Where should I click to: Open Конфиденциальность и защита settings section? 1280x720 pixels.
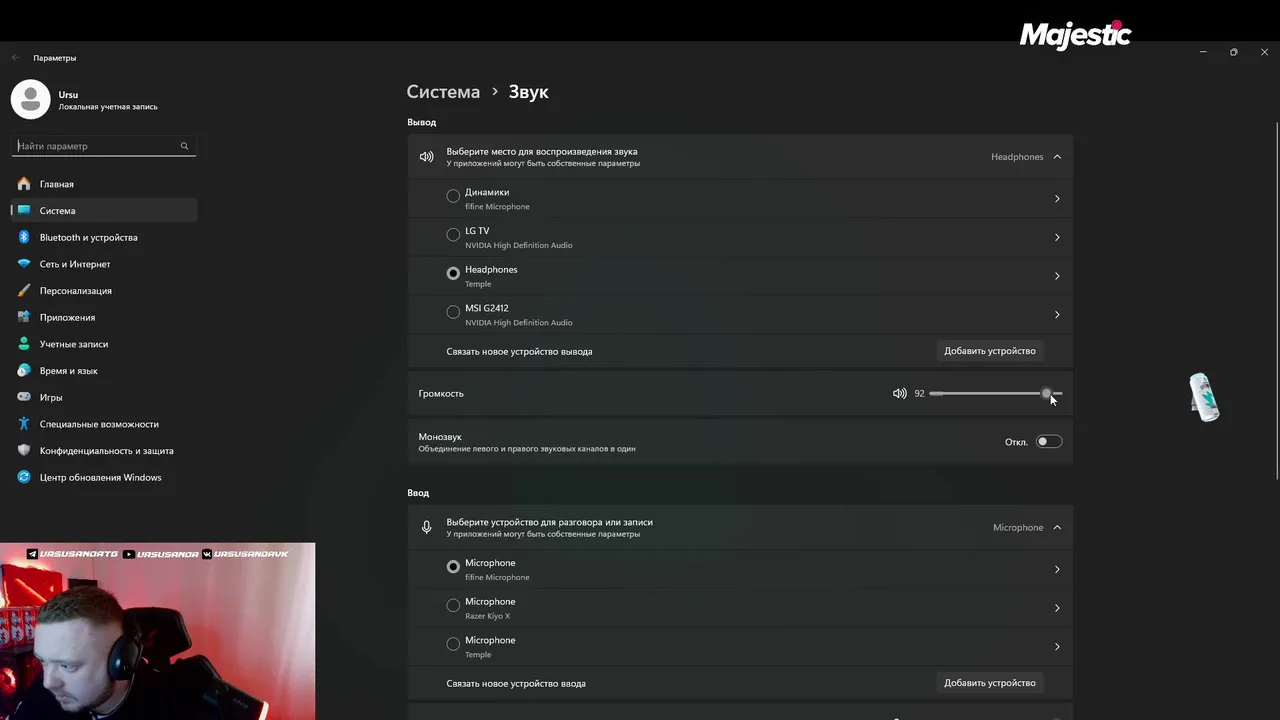point(106,451)
